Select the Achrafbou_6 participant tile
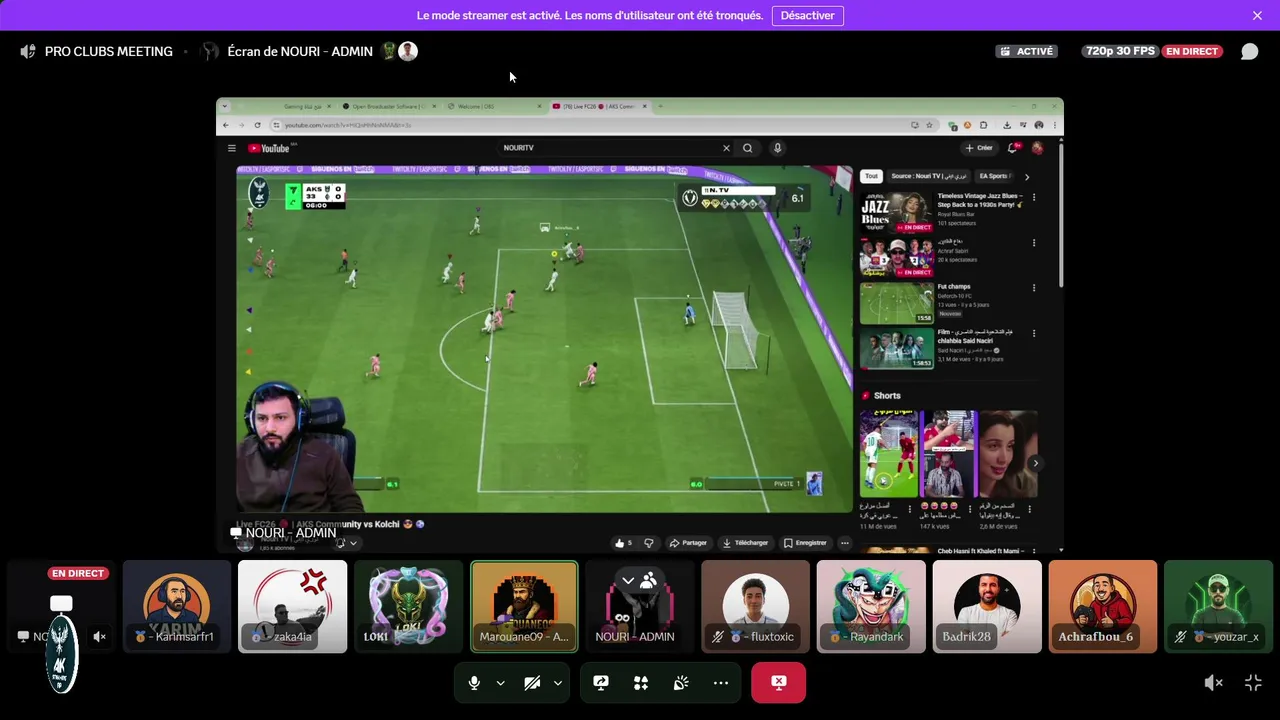 (1103, 606)
